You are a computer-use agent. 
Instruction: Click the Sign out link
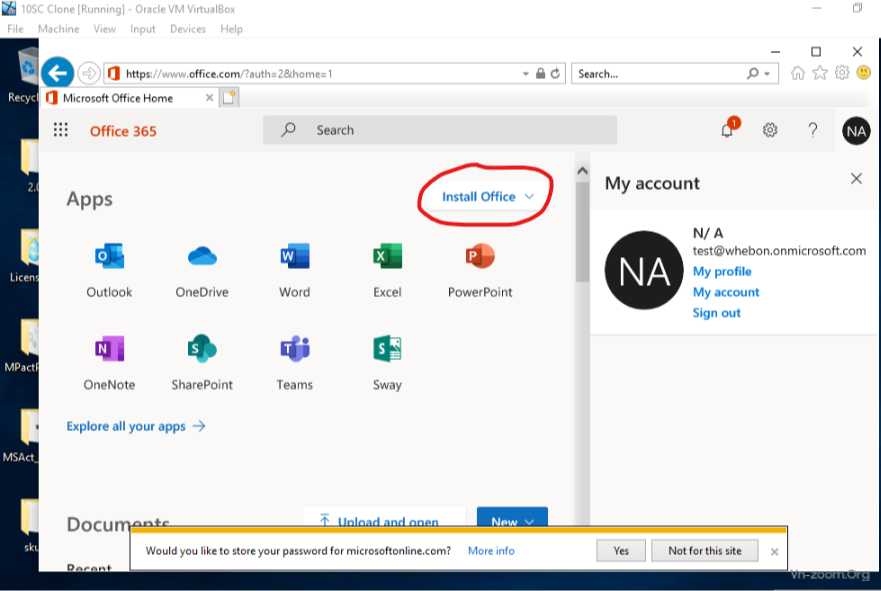point(716,313)
